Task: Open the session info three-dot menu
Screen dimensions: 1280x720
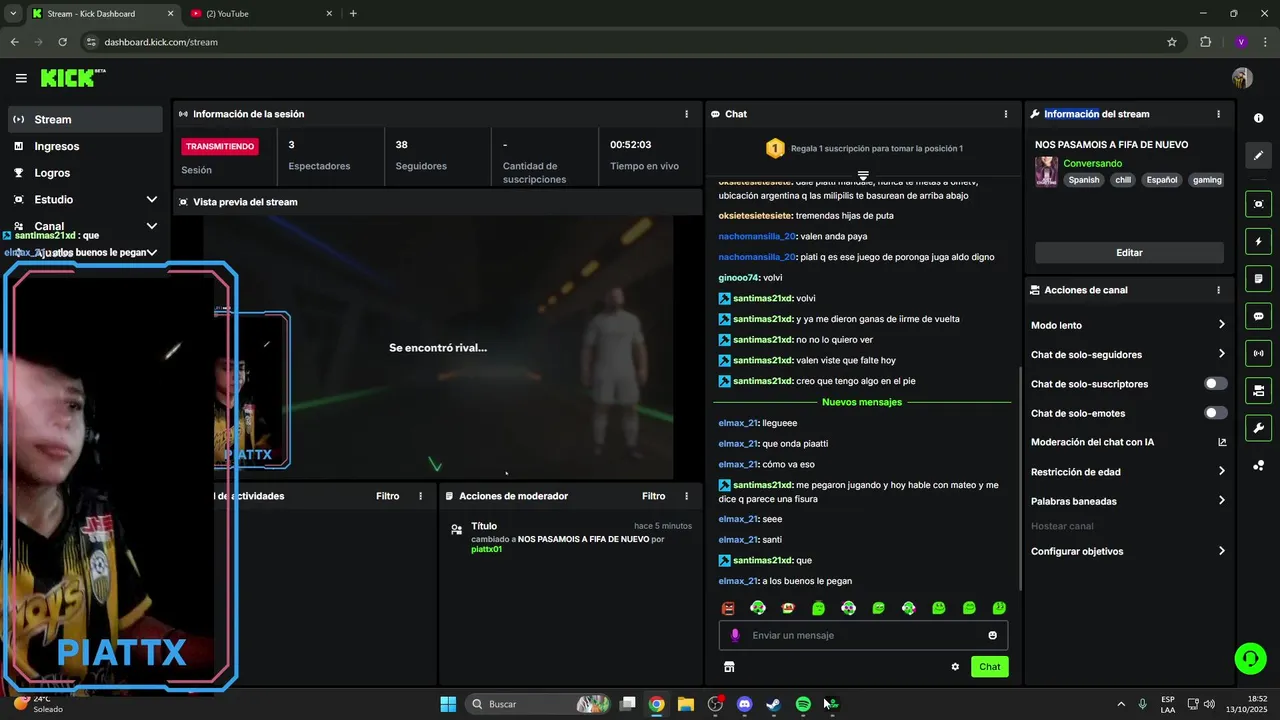Action: point(686,114)
